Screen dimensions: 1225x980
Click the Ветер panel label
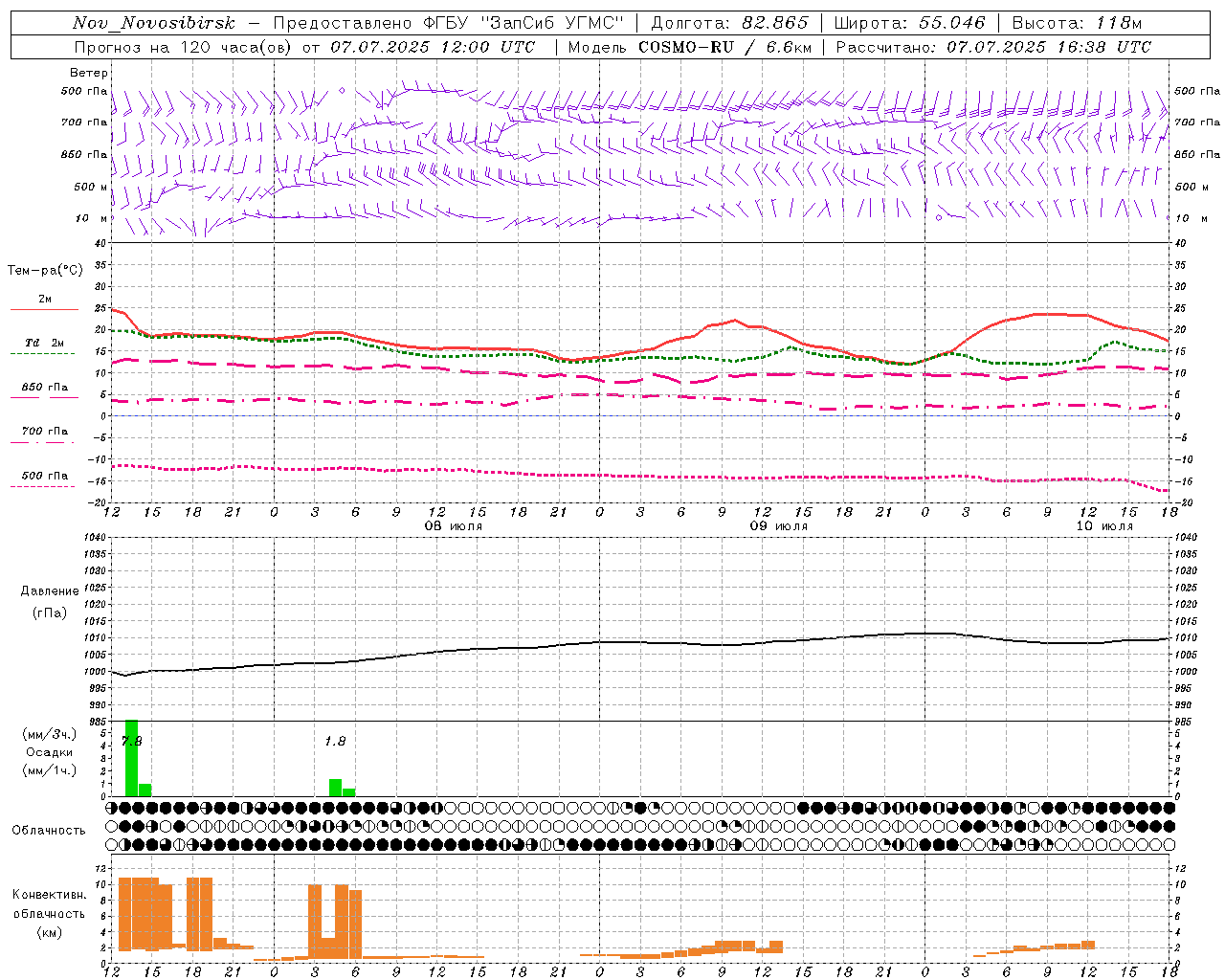click(88, 73)
